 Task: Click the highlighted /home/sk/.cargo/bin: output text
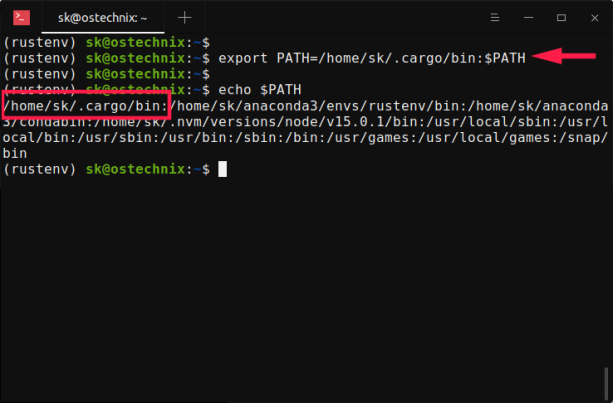(87, 106)
